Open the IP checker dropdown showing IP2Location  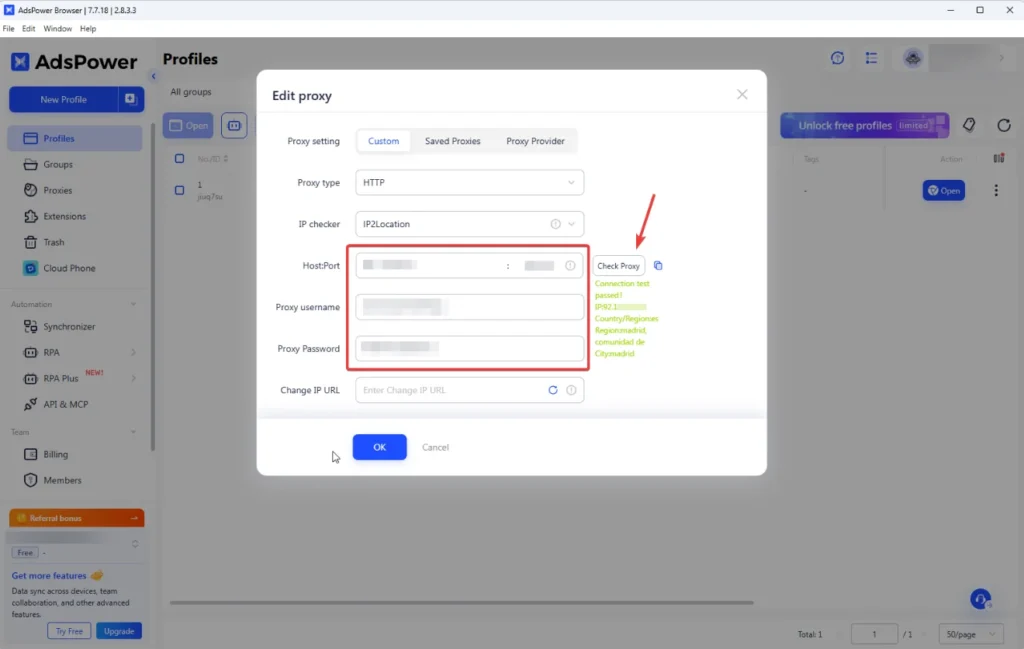(468, 224)
